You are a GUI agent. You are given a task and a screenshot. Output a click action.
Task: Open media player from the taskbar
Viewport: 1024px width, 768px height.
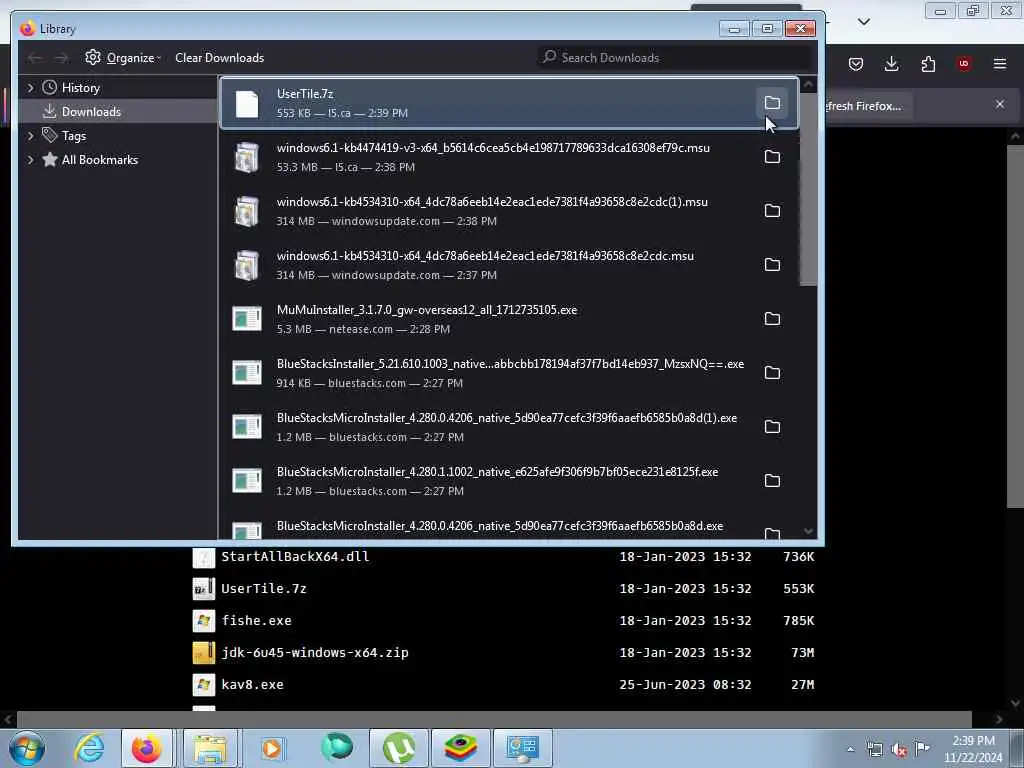272,748
